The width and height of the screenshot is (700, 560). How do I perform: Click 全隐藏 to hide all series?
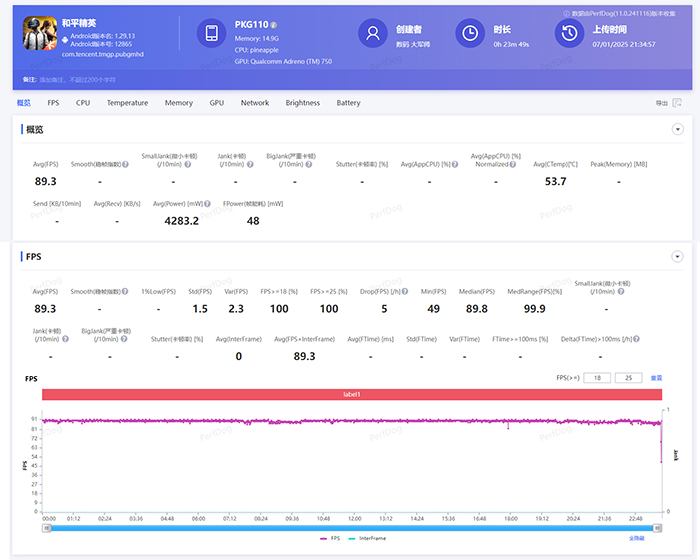[x=636, y=538]
